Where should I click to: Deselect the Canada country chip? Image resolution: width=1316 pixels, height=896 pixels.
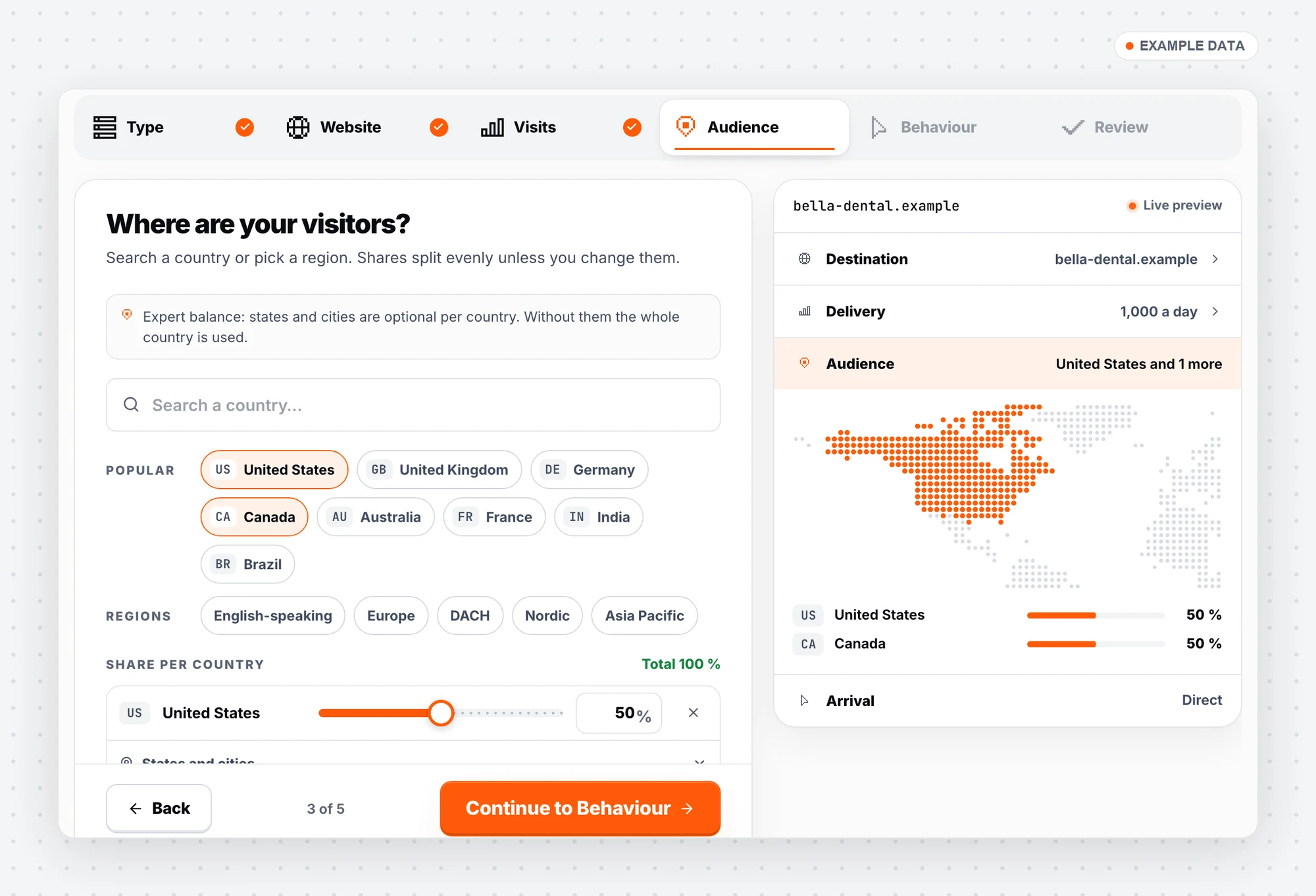pos(255,517)
